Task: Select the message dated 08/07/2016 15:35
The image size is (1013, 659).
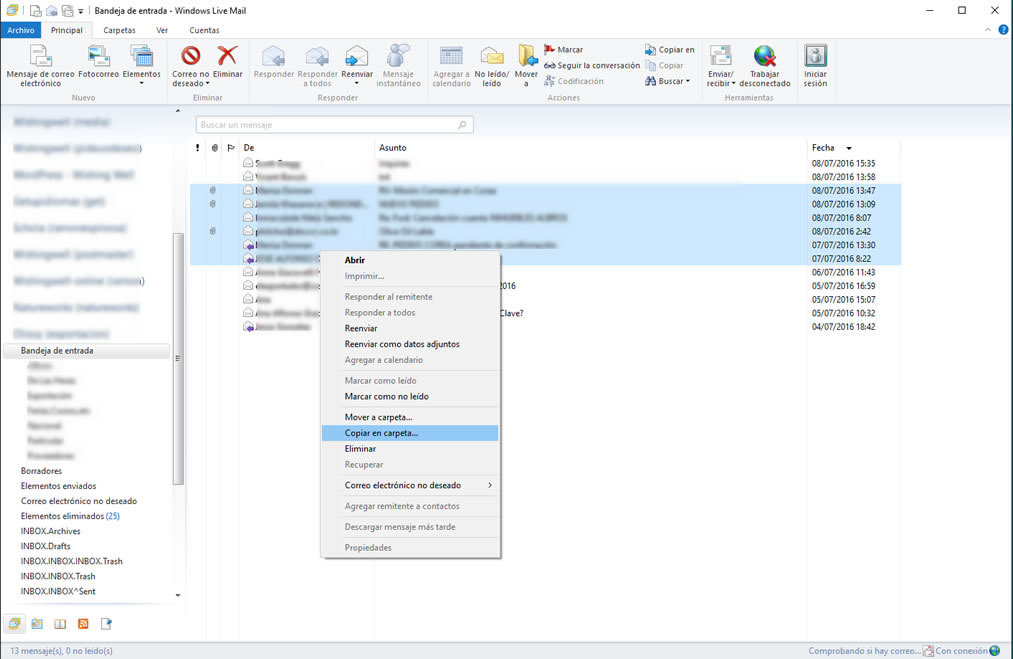Action: coord(545,163)
